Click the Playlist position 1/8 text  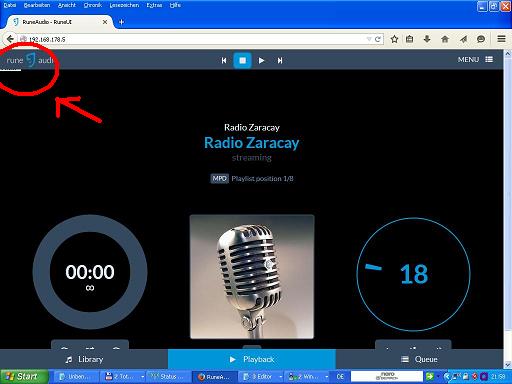262,179
